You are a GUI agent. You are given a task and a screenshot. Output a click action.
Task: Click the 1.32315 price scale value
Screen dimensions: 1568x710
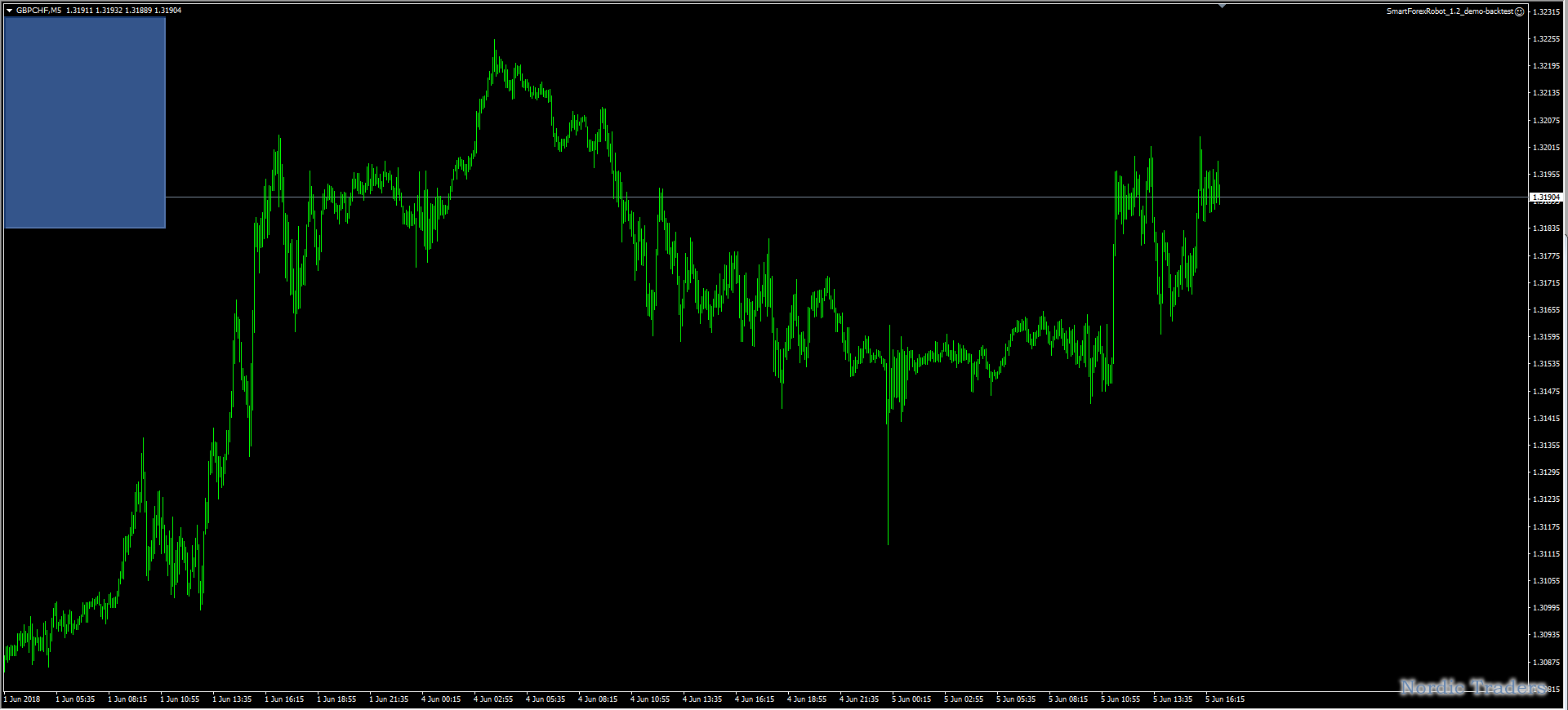[1546, 12]
